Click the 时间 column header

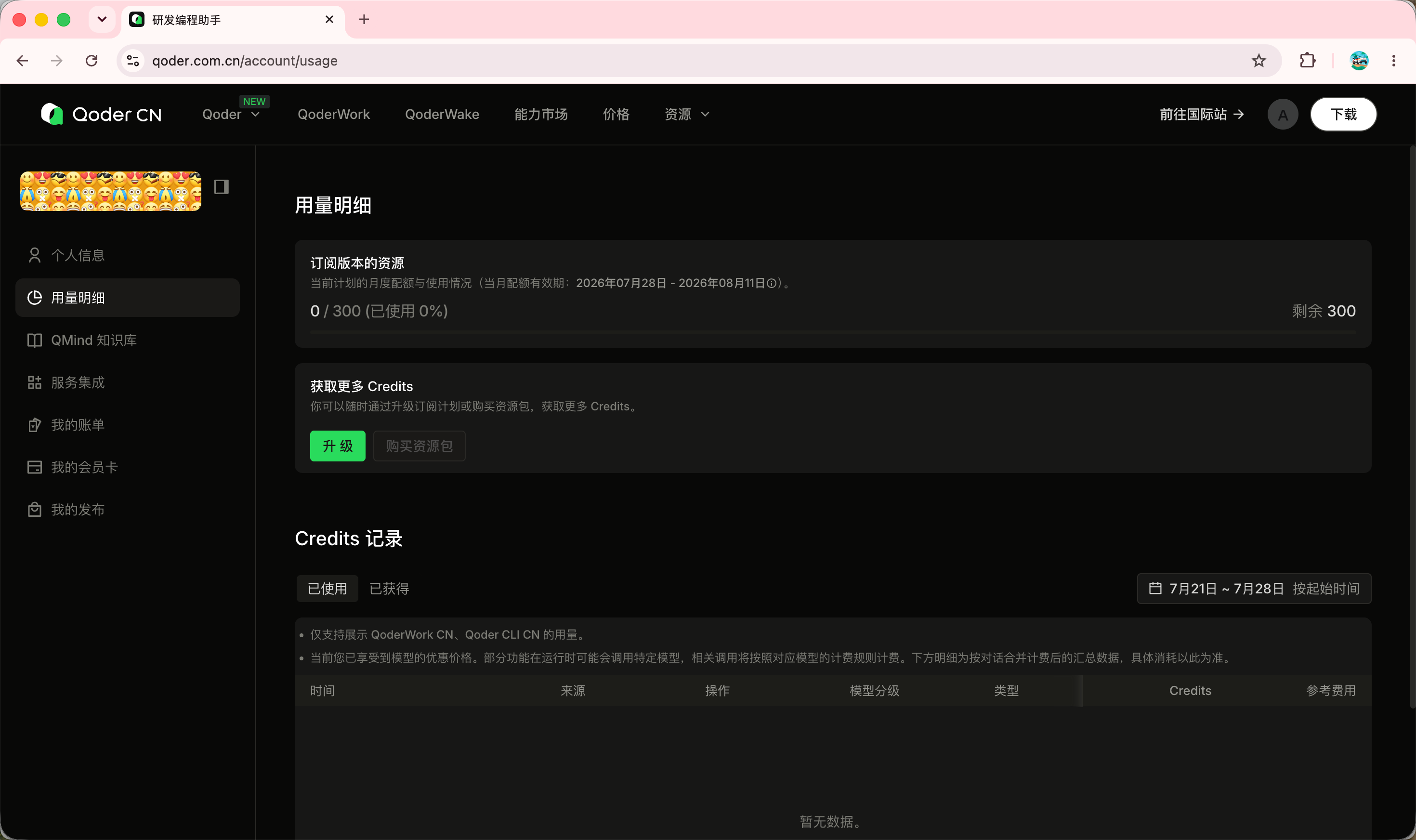(323, 691)
